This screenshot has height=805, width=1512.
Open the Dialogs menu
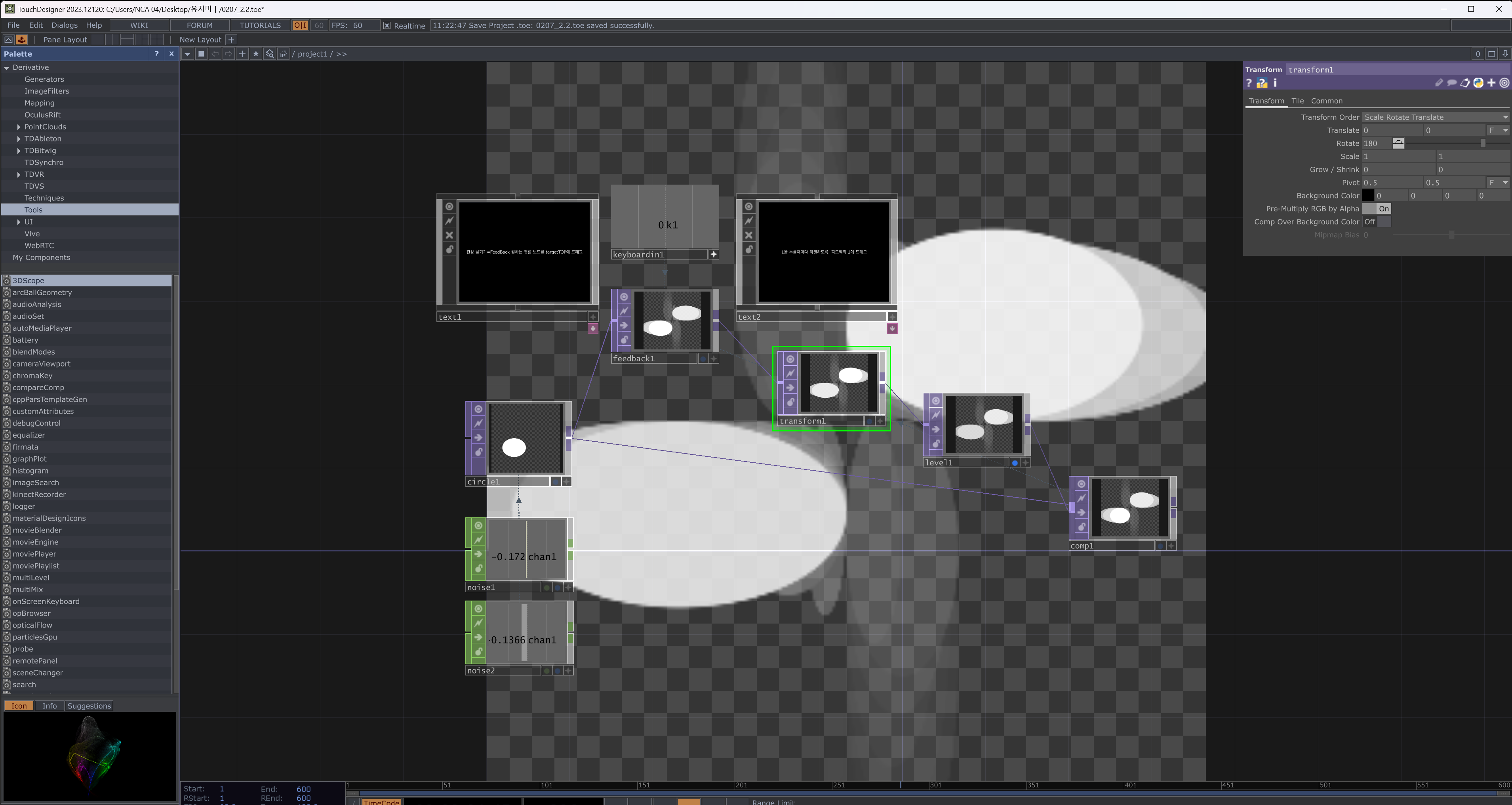click(x=64, y=25)
